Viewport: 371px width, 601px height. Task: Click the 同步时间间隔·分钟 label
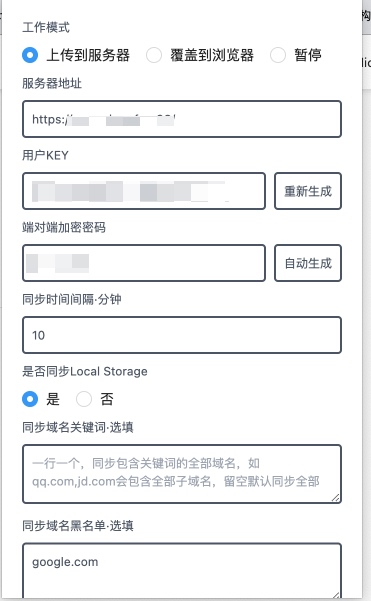coord(72,299)
